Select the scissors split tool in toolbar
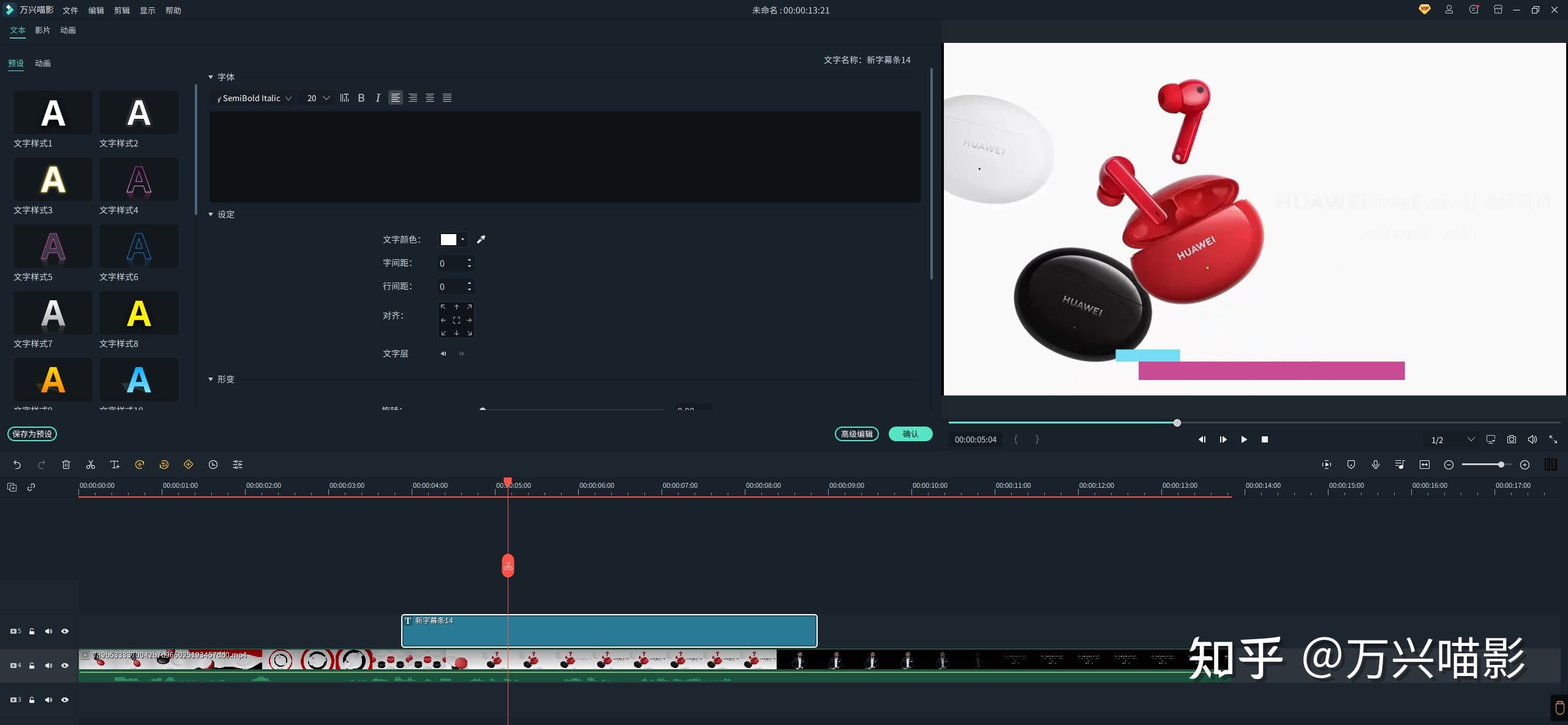This screenshot has height=725, width=1568. point(91,465)
